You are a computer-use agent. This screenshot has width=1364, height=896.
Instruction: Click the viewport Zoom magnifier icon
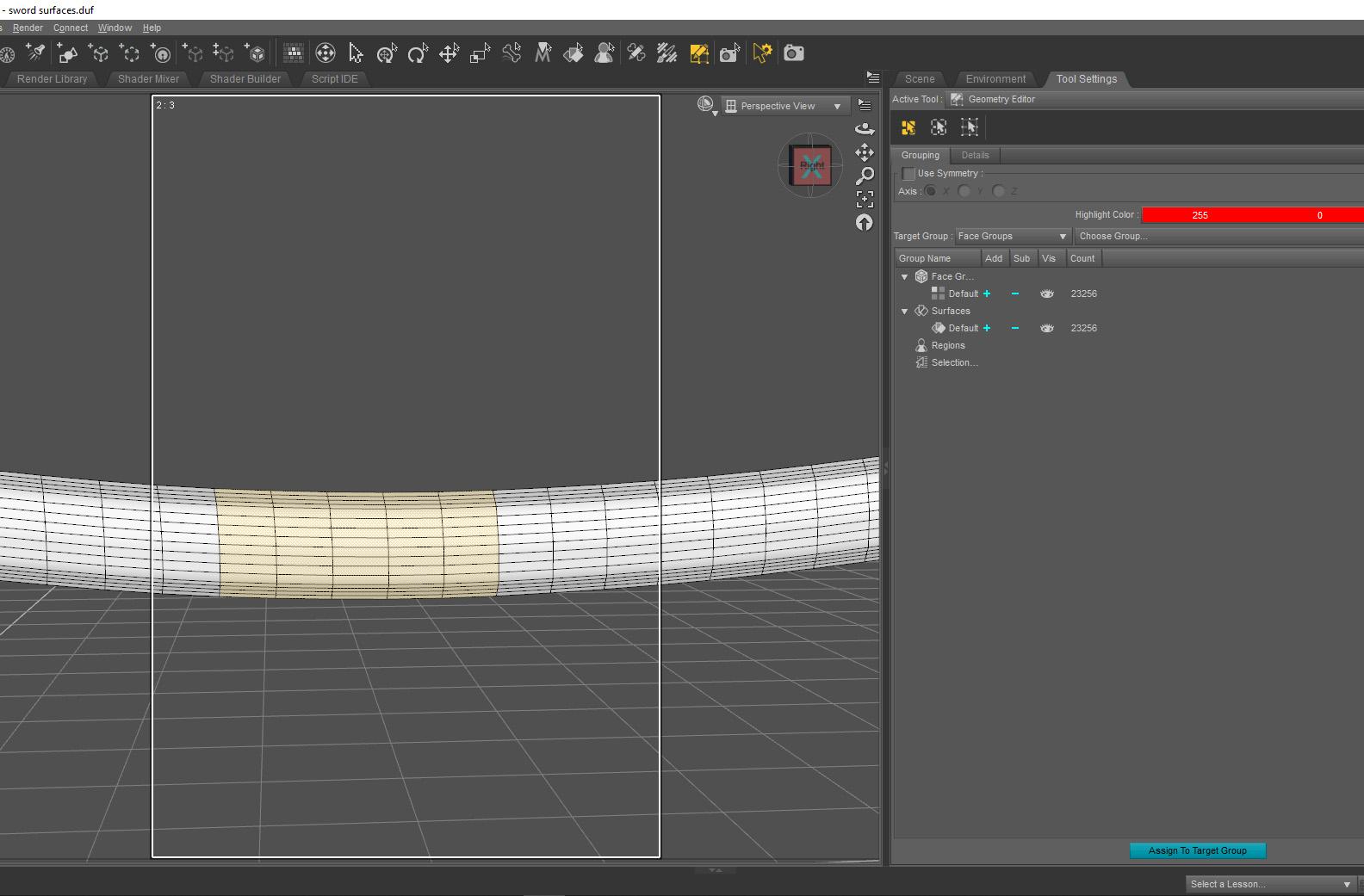point(865,176)
